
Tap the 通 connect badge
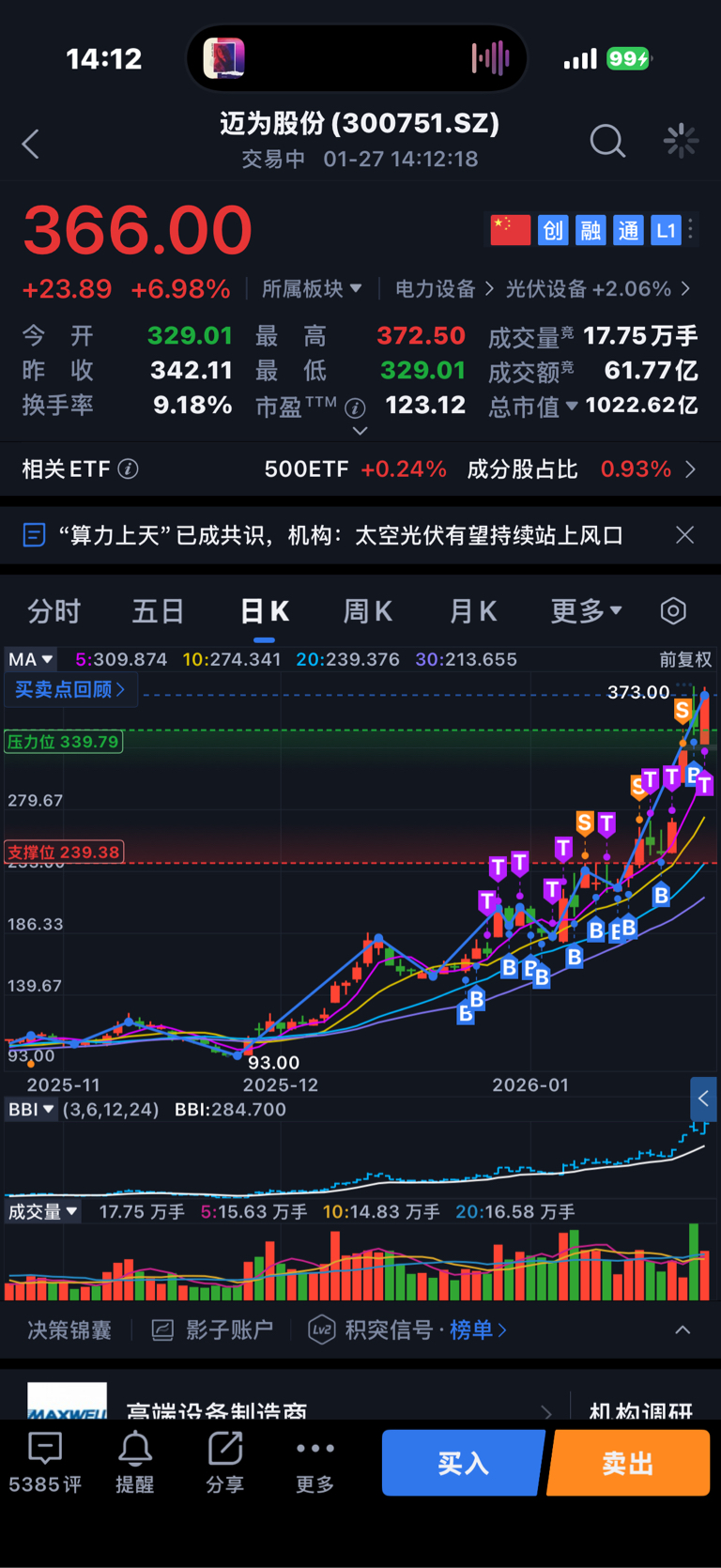[628, 230]
